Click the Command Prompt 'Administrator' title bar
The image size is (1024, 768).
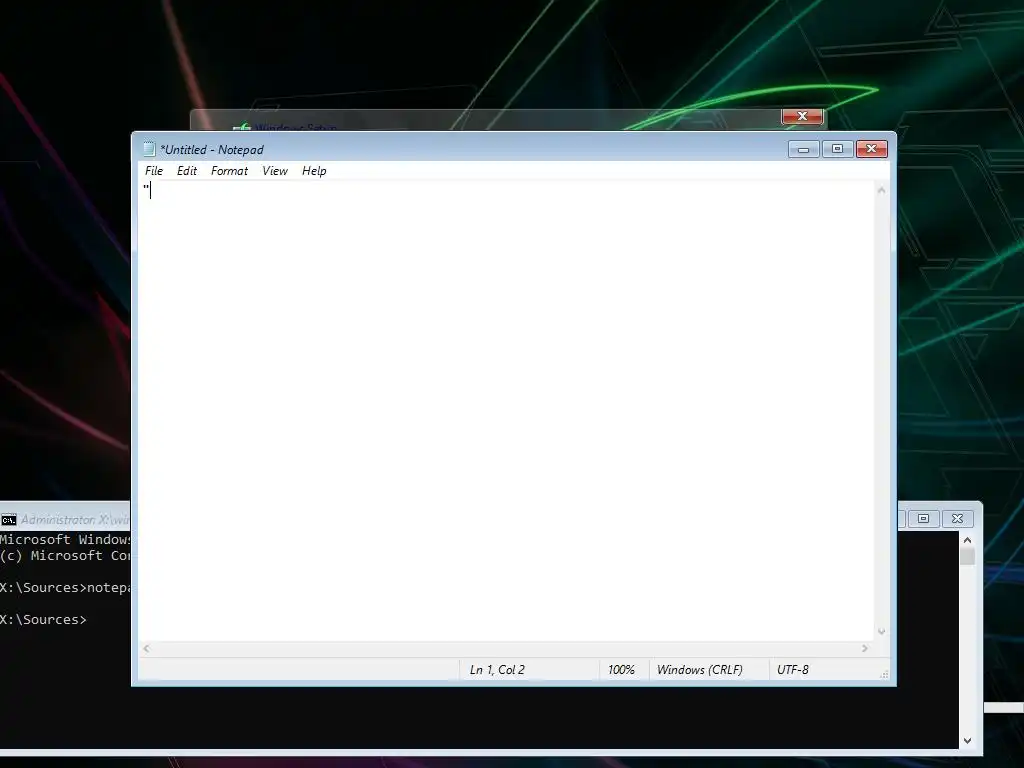74,520
